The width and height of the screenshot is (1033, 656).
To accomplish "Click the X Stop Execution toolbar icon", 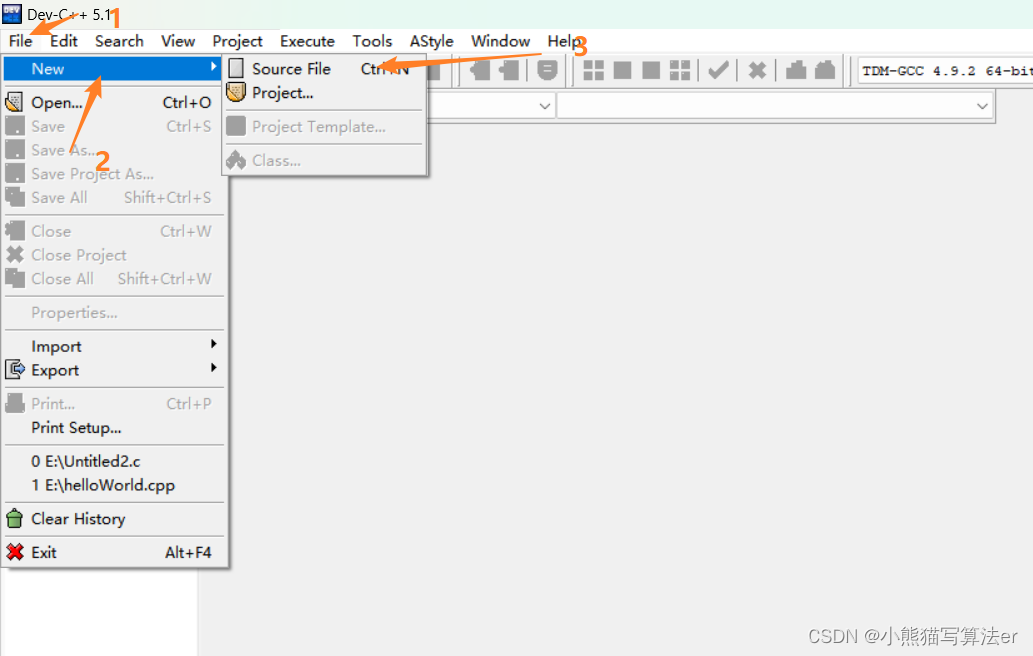I will [x=758, y=70].
